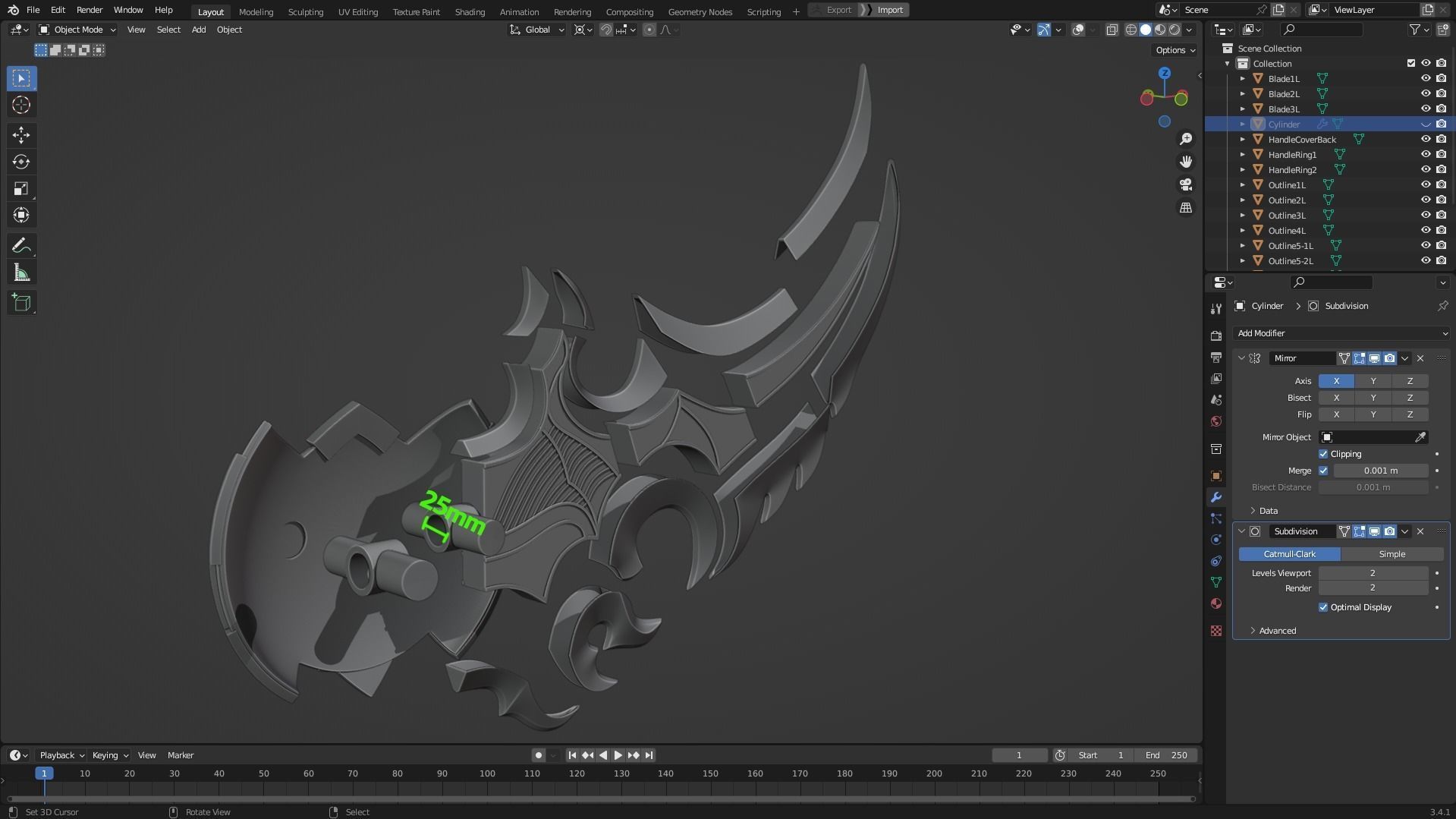
Task: Toggle Optimal Display checkbox
Action: pyautogui.click(x=1323, y=607)
